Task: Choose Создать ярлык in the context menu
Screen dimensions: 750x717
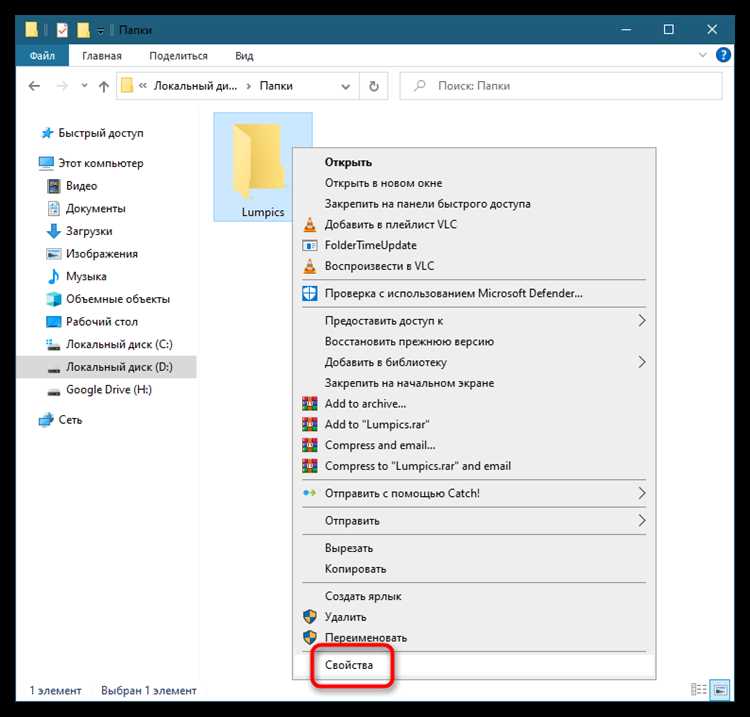Action: click(x=474, y=596)
